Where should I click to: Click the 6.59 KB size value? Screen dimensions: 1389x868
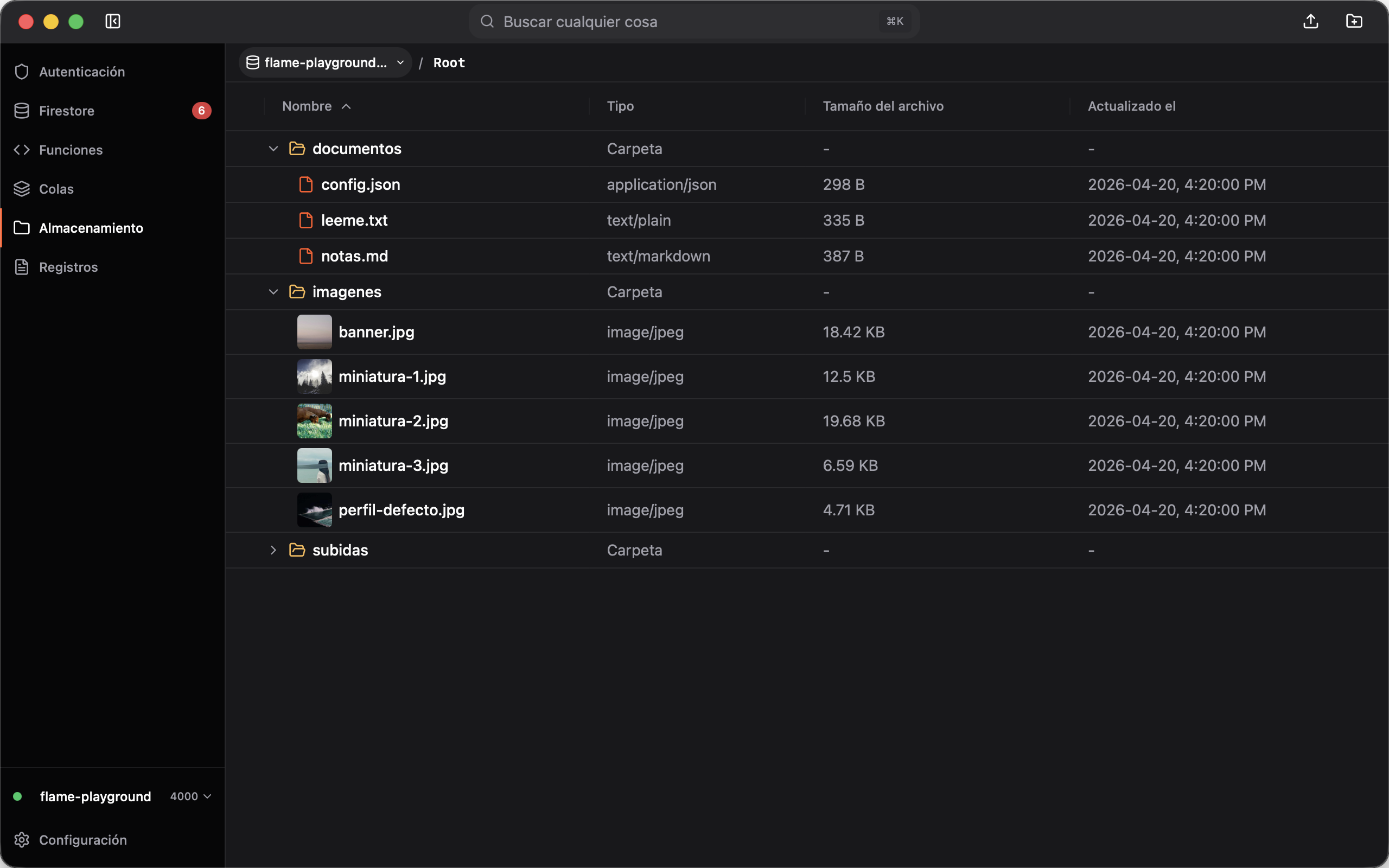pos(850,465)
